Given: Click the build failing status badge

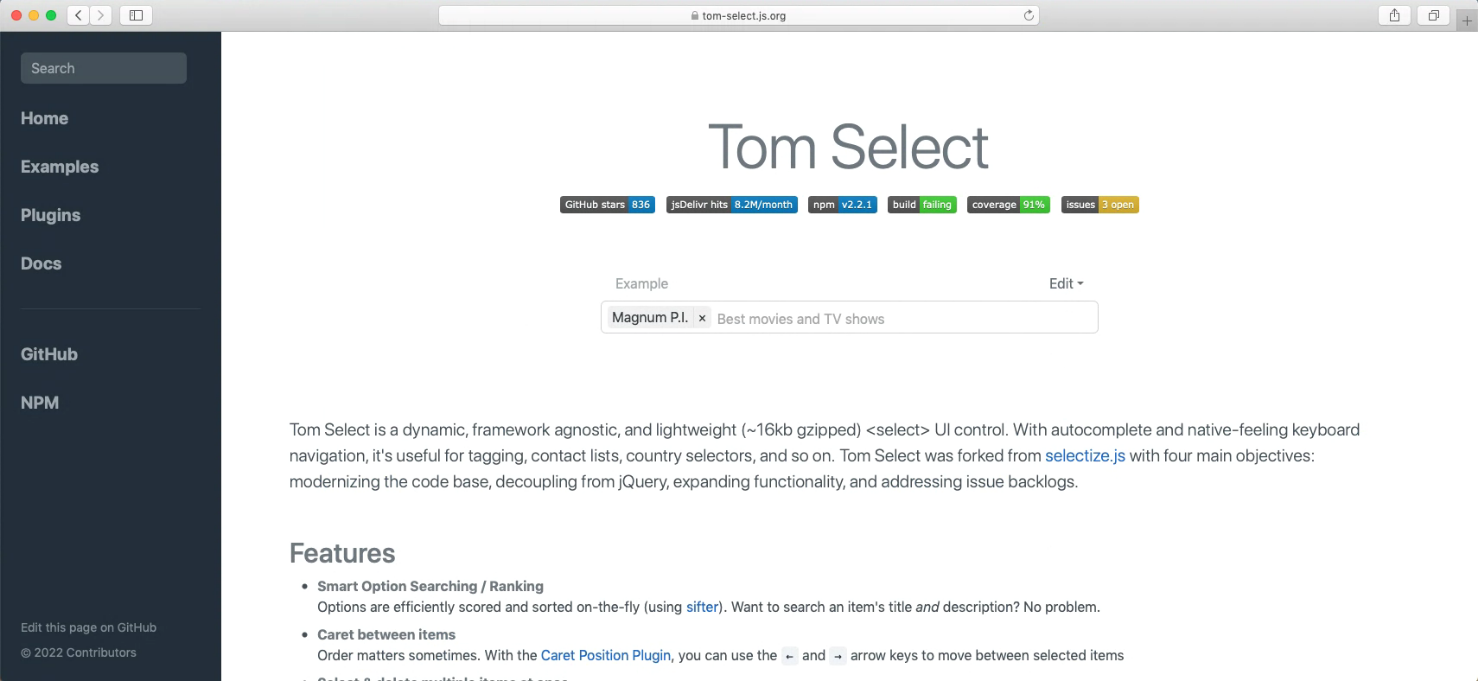Looking at the screenshot, I should click(921, 204).
